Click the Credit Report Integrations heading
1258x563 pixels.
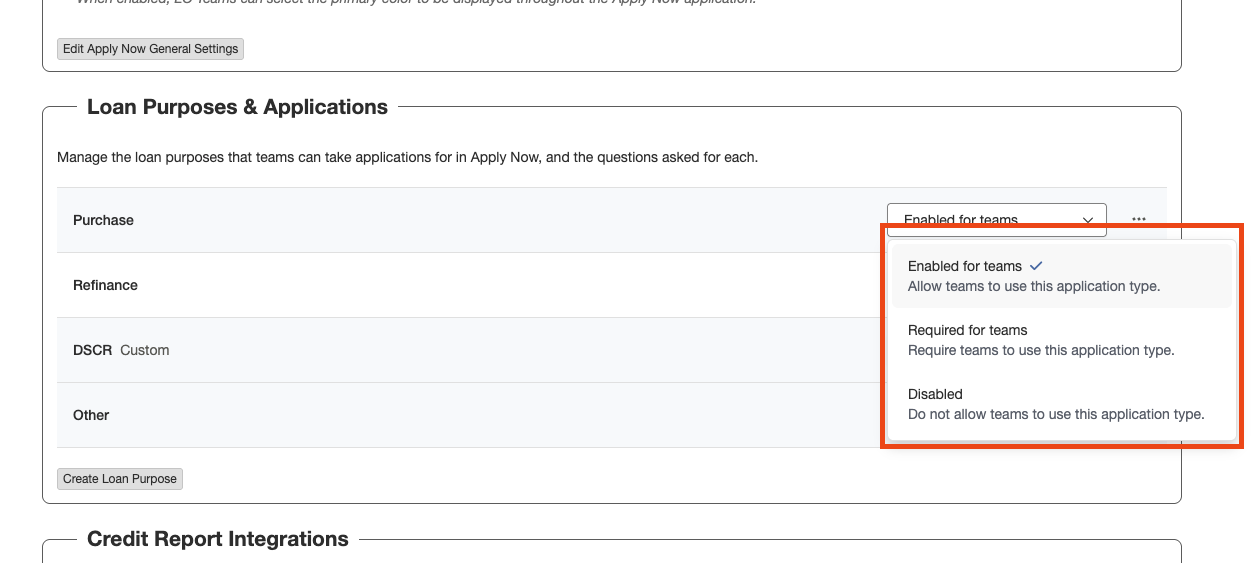click(x=218, y=539)
